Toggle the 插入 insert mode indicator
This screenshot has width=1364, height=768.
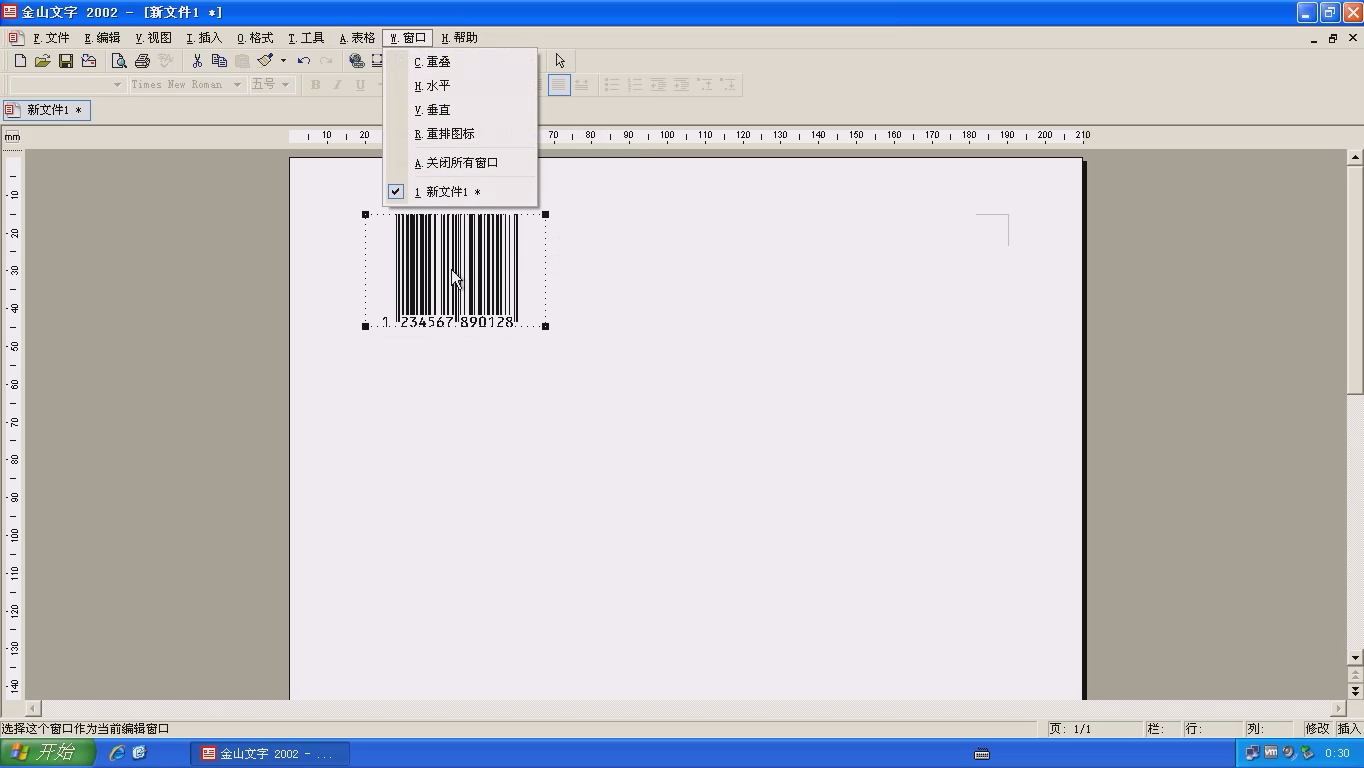1349,728
